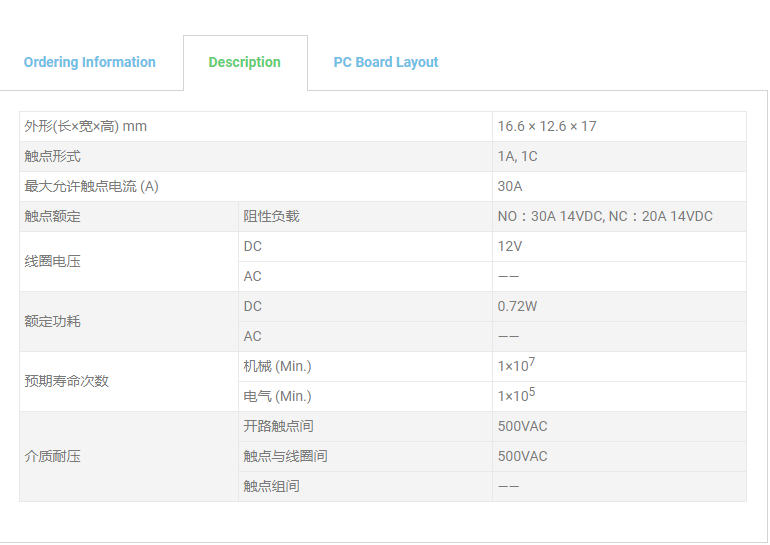Image resolution: width=770 pixels, height=545 pixels.
Task: Select the 开路触点间 cell
Action: (x=278, y=426)
